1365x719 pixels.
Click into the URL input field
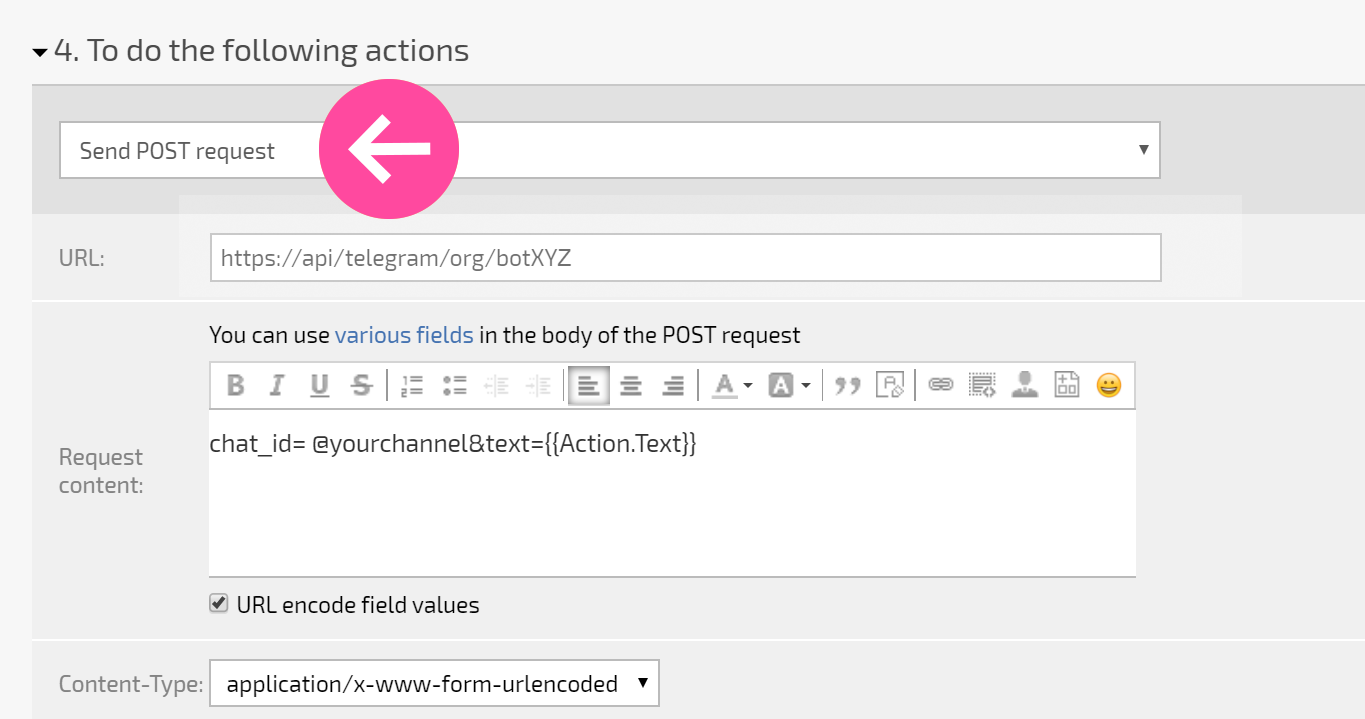(x=685, y=258)
